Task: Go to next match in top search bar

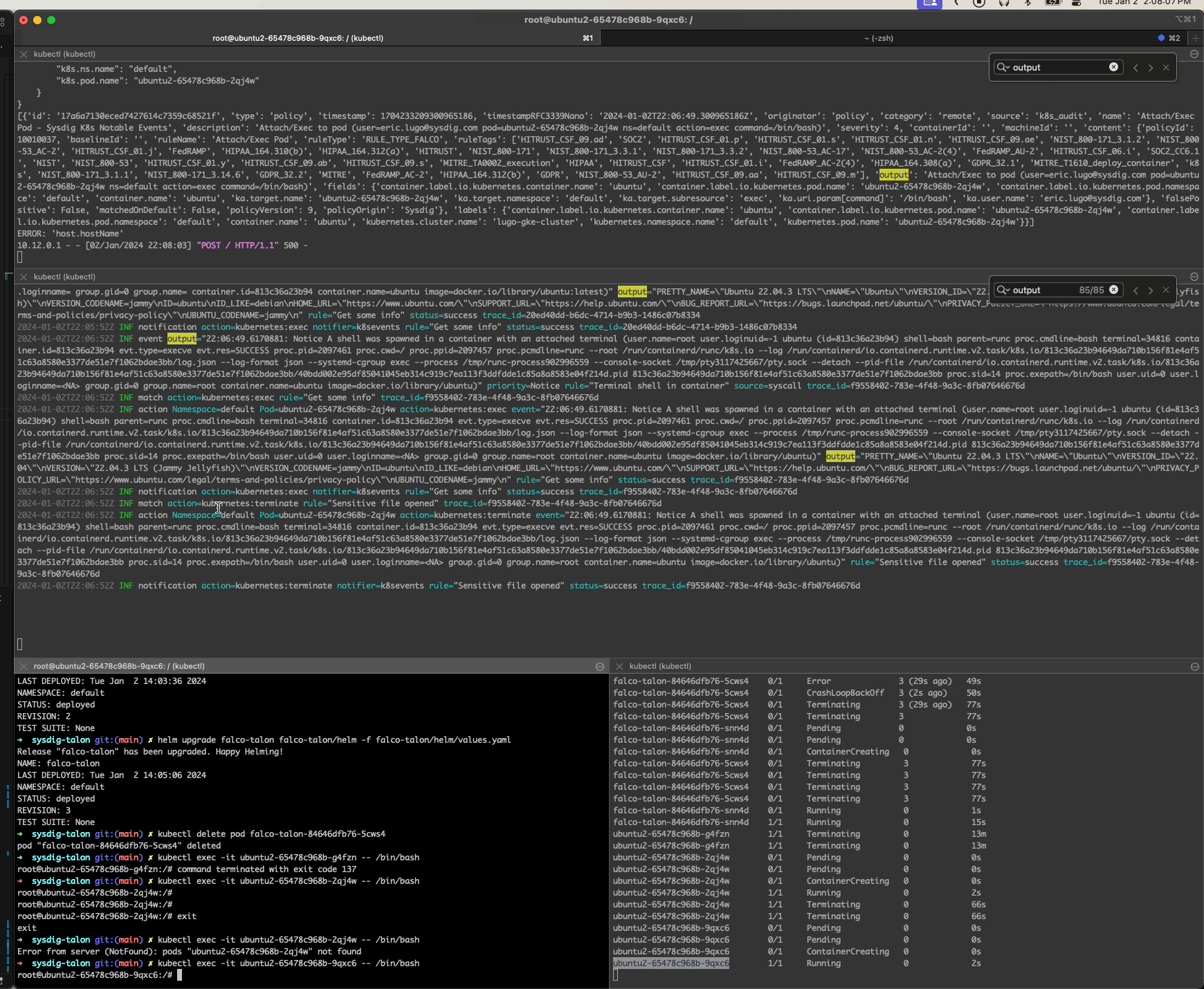Action: point(1151,68)
